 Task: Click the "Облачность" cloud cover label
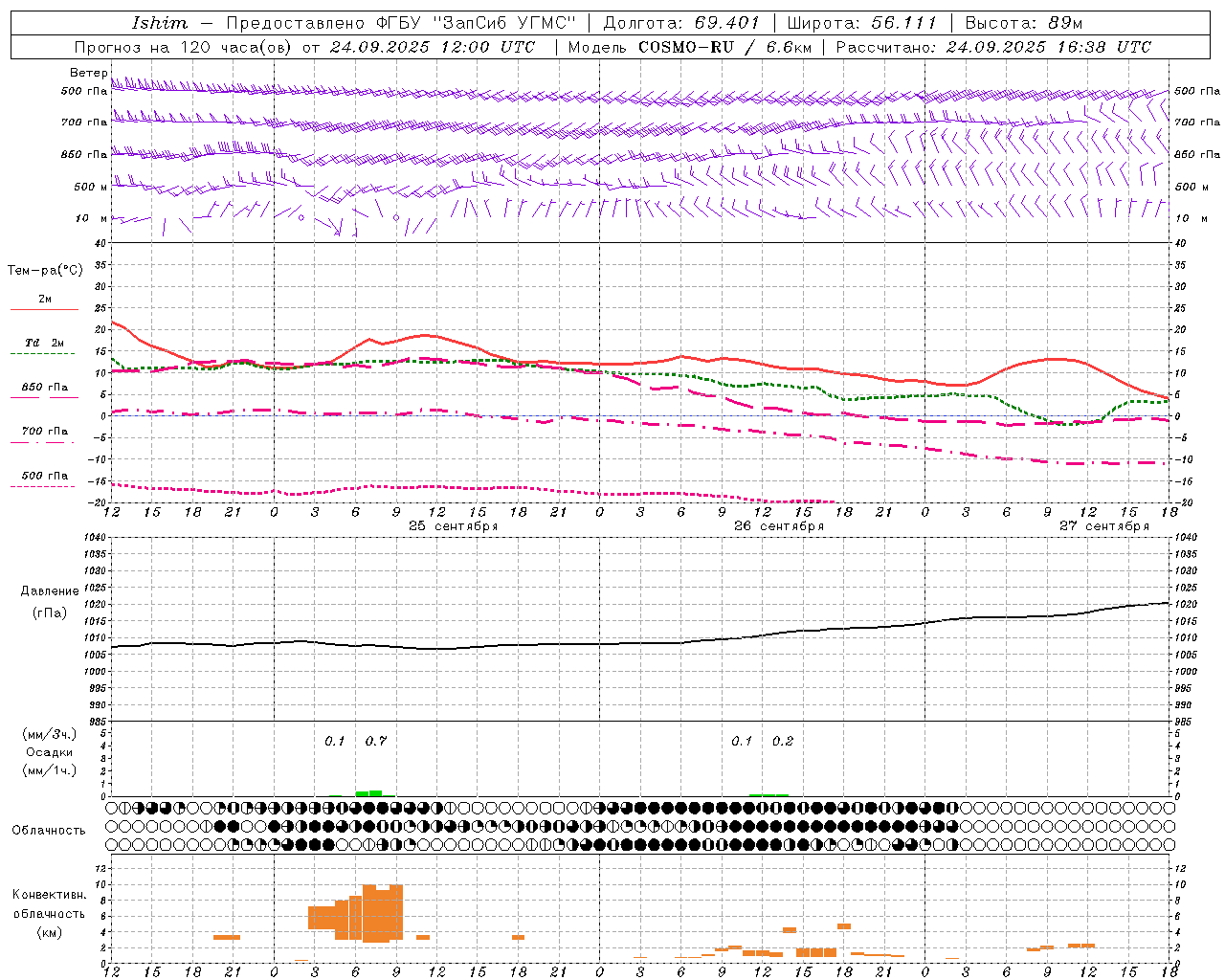pyautogui.click(x=49, y=830)
